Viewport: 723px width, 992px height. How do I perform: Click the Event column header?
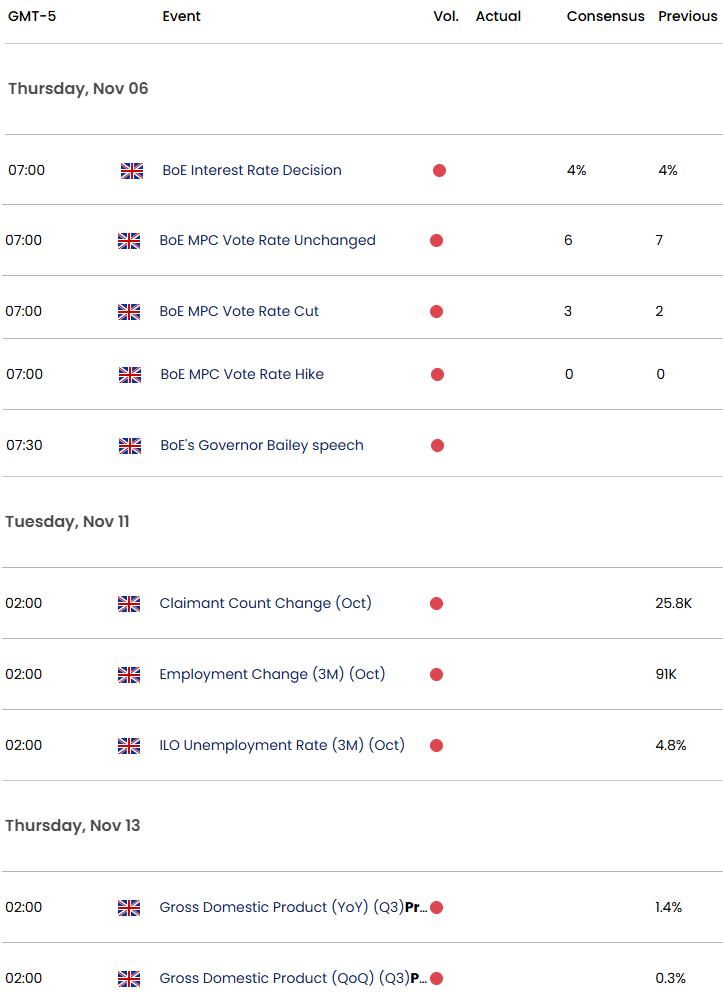(182, 17)
